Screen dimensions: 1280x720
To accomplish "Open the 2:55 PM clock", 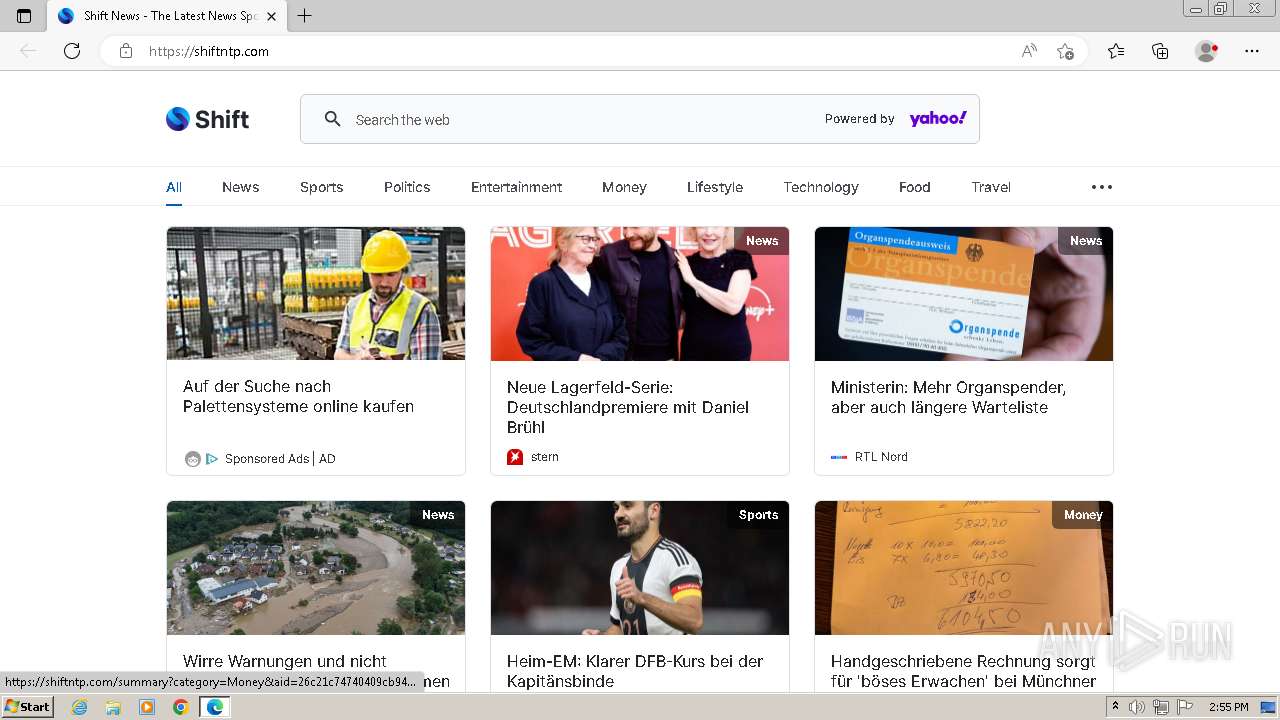I will coord(1228,707).
